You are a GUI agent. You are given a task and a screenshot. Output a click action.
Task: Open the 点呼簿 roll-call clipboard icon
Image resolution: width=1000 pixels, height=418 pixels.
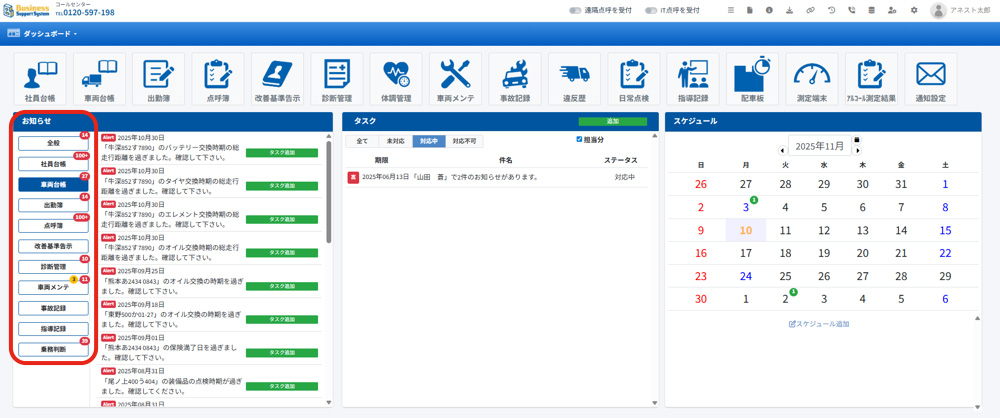click(x=217, y=80)
